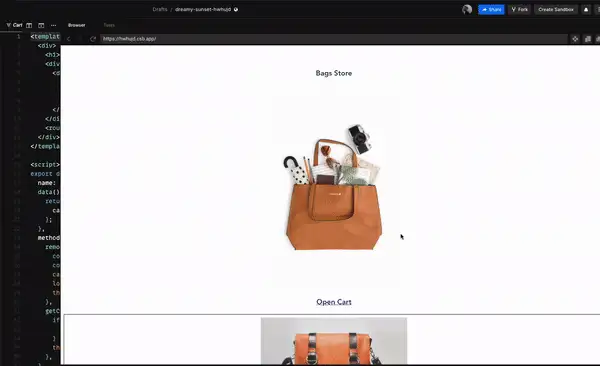This screenshot has width=600, height=366.
Task: Click the split editor icon next to Cart tab
Action: point(29,25)
